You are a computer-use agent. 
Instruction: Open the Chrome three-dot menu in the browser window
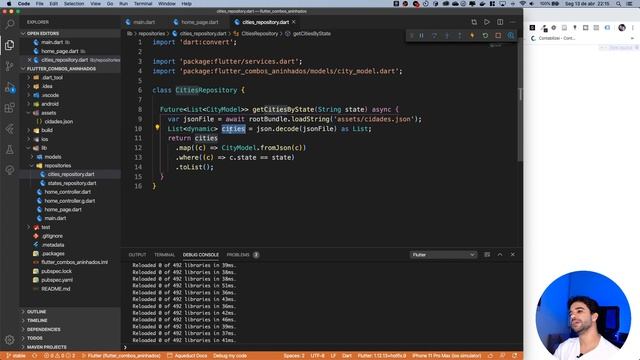coord(633,28)
